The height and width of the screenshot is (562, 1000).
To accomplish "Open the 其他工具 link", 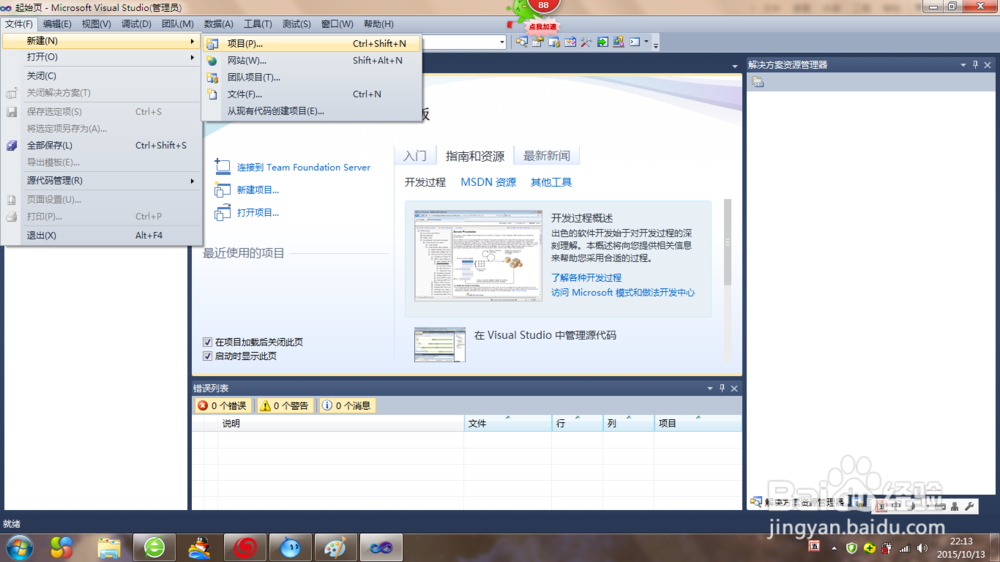I will point(551,182).
